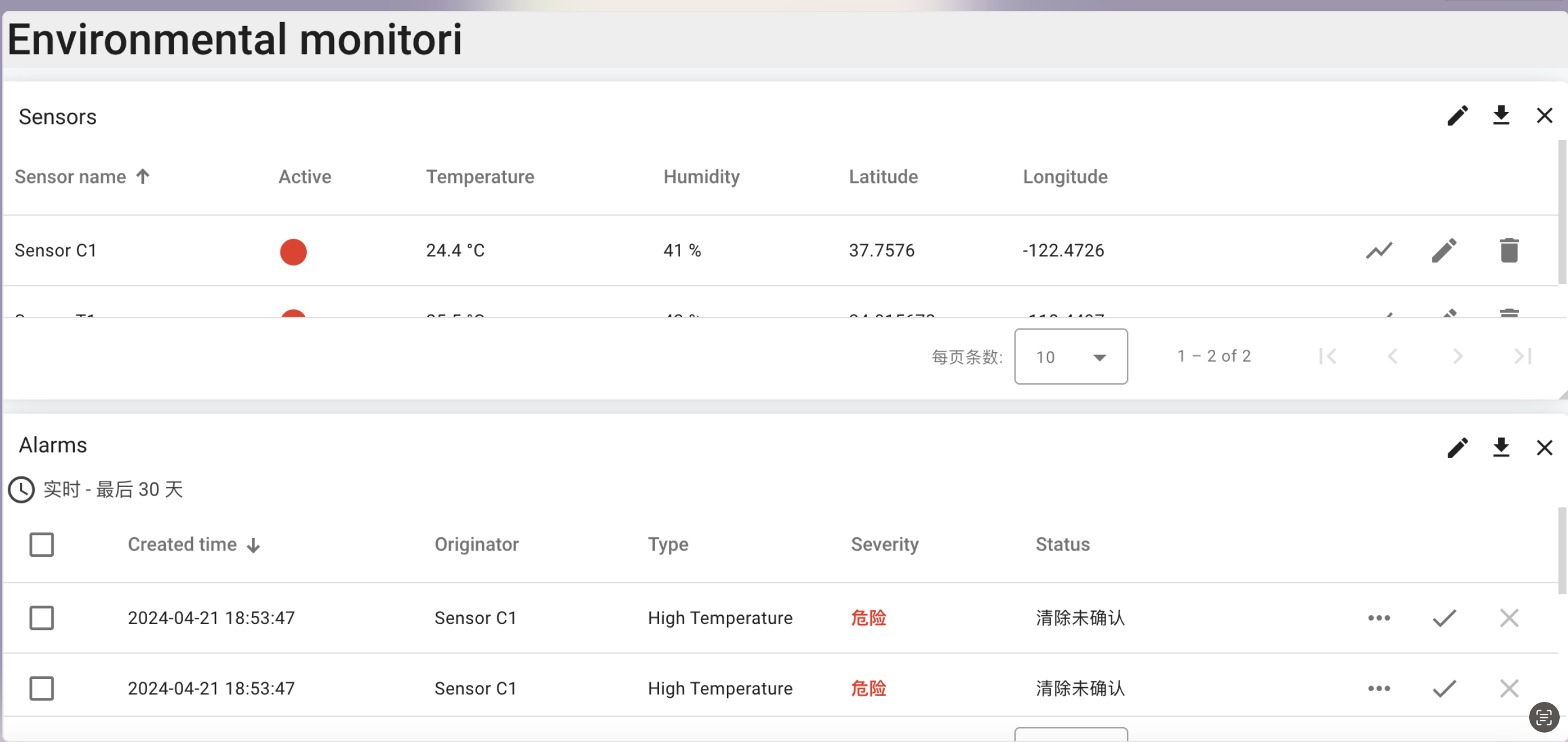1568x742 pixels.
Task: Sort by Sensor name column
Action: (81, 177)
